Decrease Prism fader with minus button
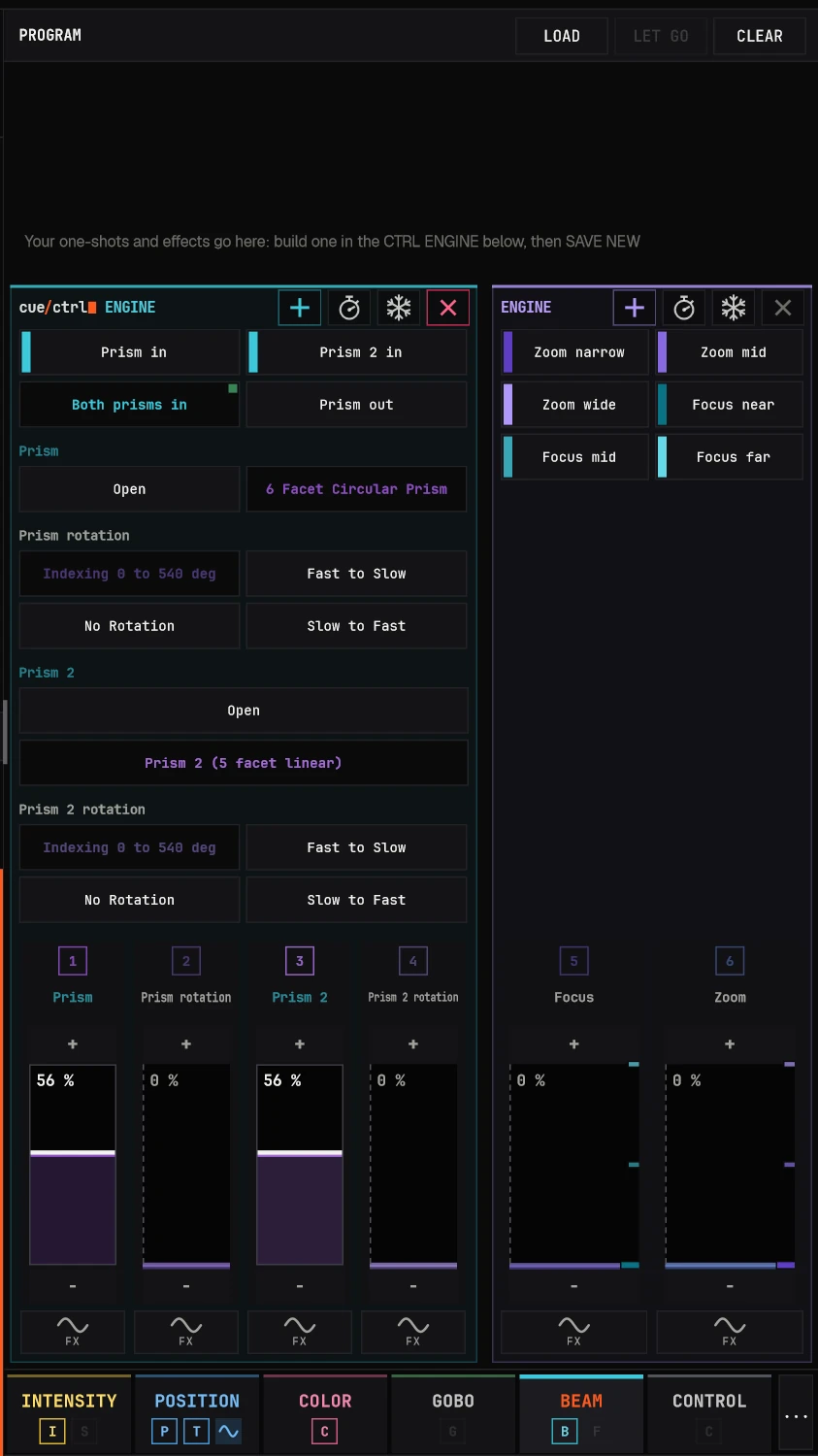 (x=73, y=1286)
